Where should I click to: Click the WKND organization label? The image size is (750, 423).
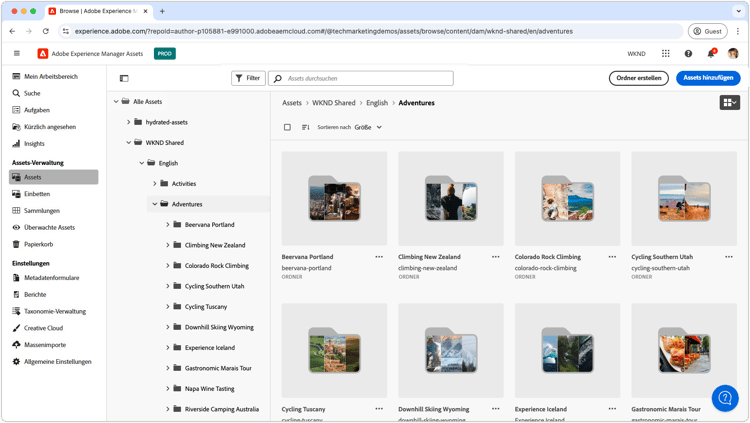(x=636, y=54)
